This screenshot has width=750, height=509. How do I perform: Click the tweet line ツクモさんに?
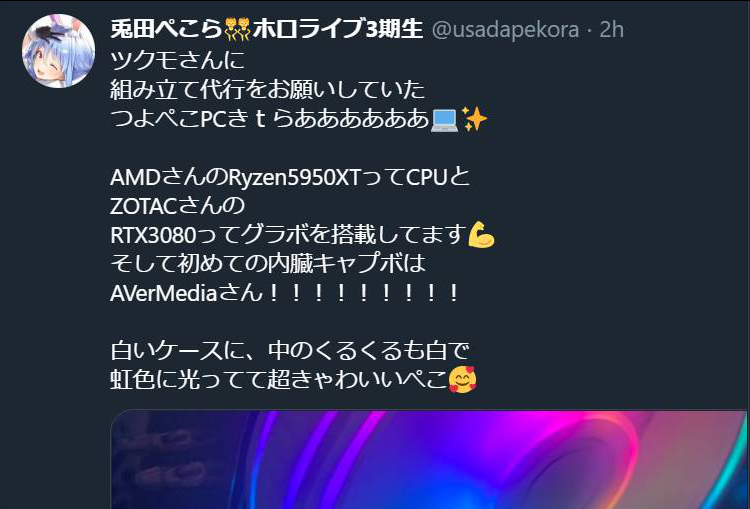[177, 61]
